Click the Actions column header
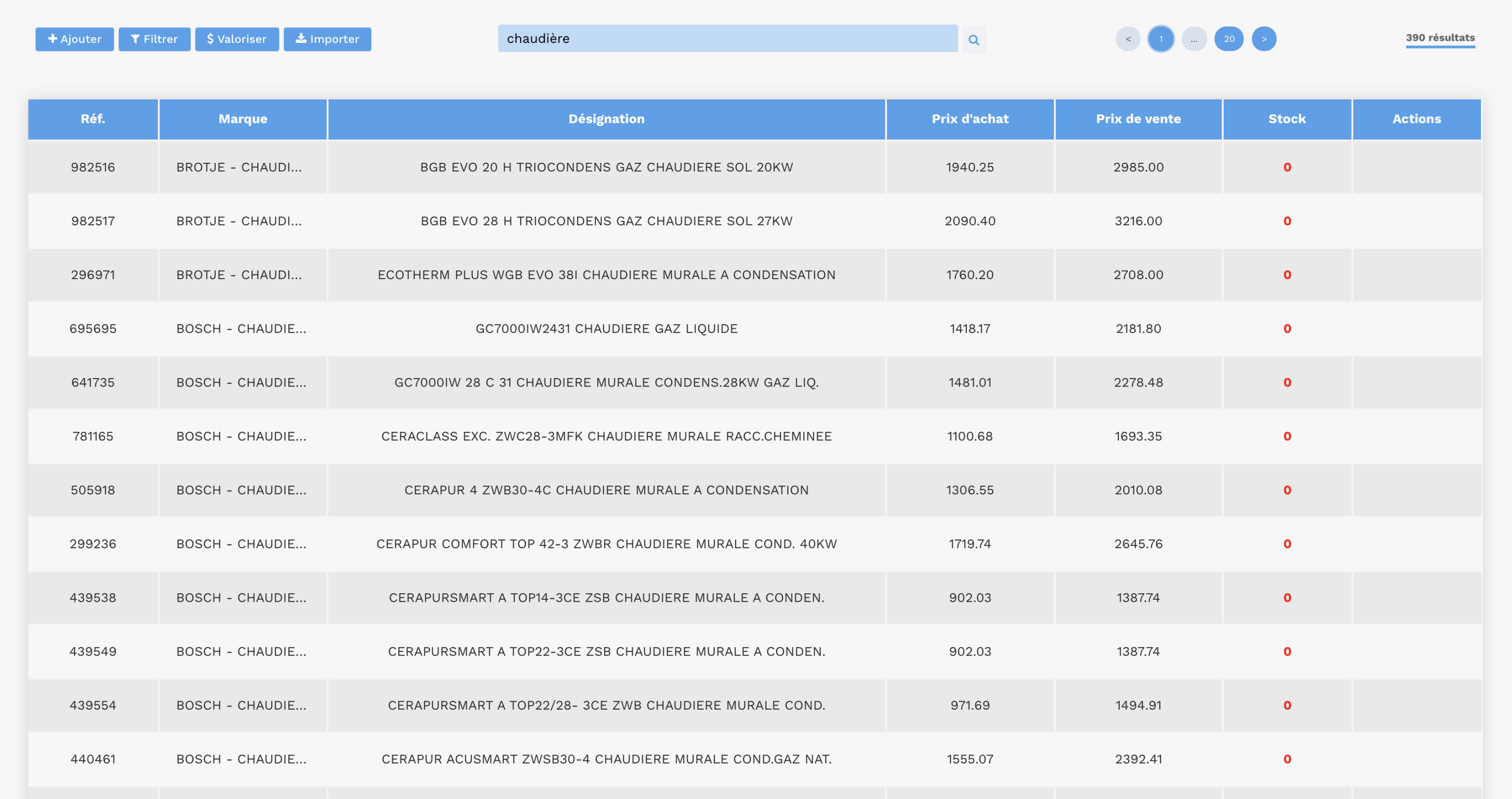The image size is (1512, 799). pos(1417,118)
